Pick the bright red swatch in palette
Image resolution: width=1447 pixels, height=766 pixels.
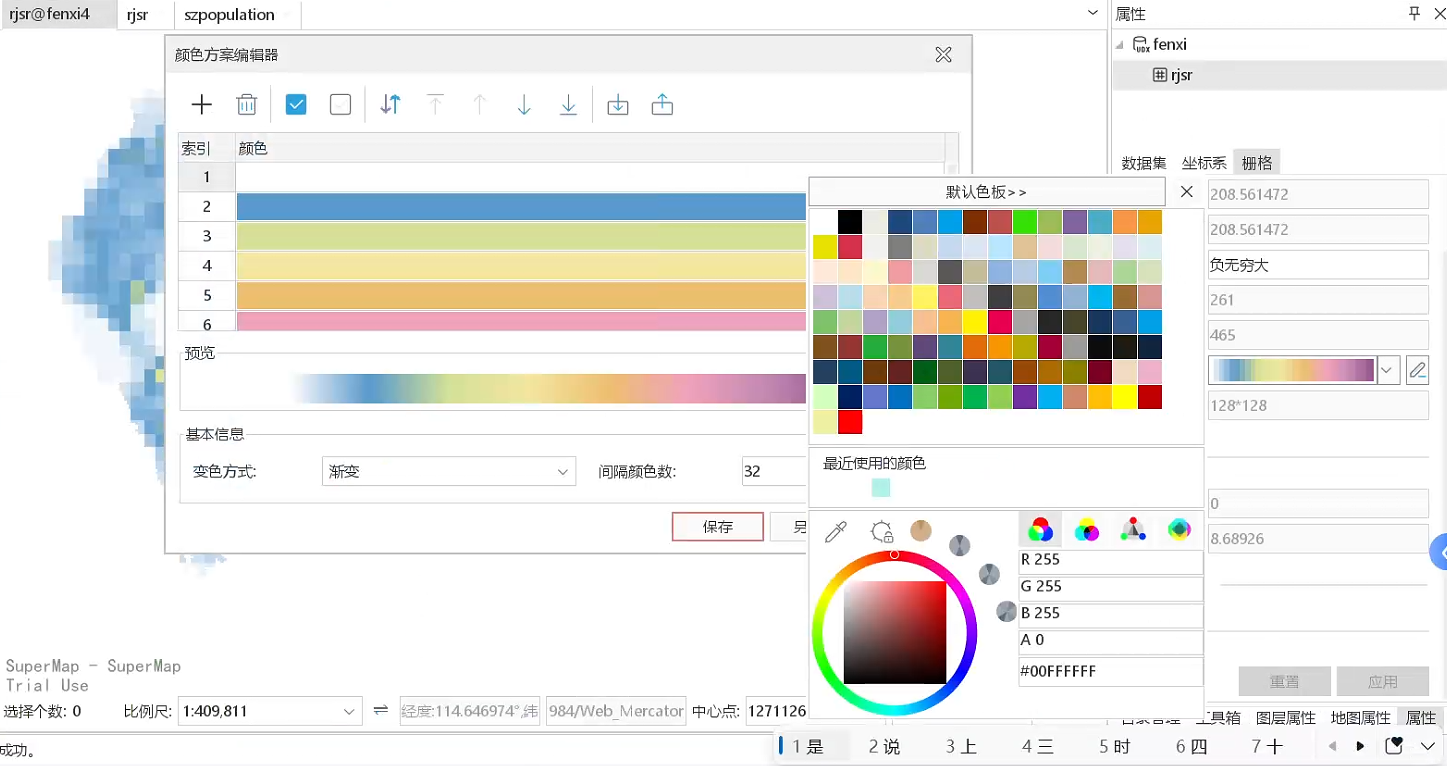tap(850, 422)
